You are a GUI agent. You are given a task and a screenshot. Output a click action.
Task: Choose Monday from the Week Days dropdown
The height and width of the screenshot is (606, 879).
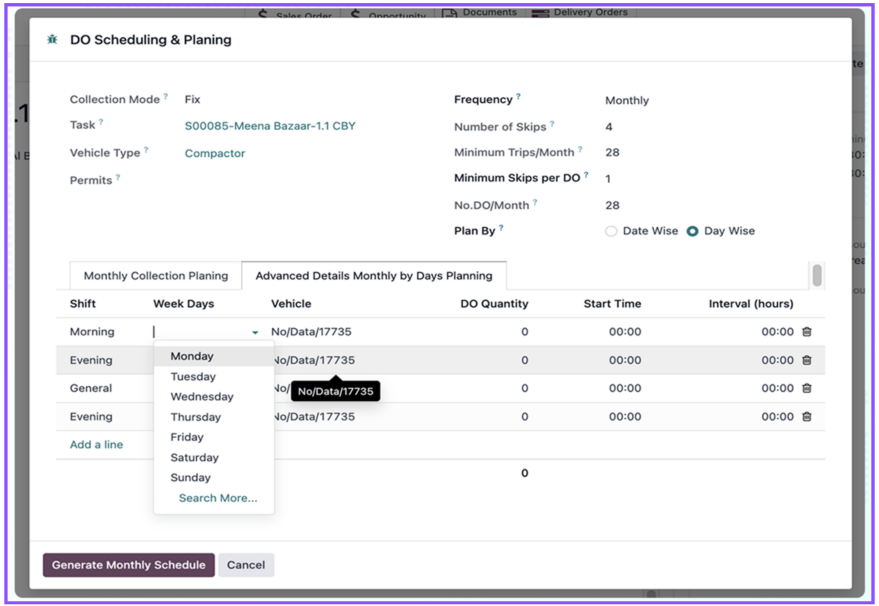[x=192, y=356]
